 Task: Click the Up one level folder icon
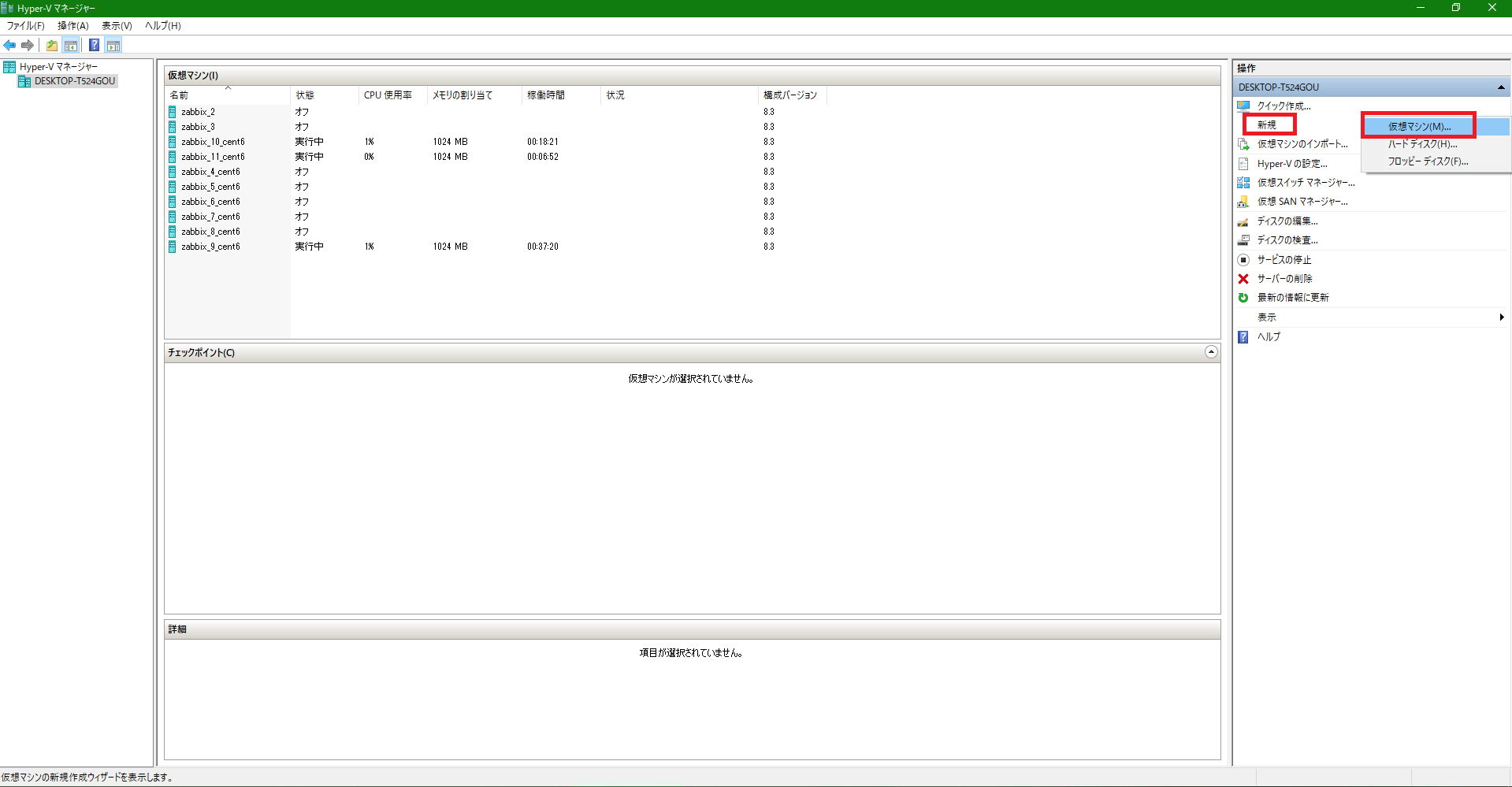[x=52, y=45]
